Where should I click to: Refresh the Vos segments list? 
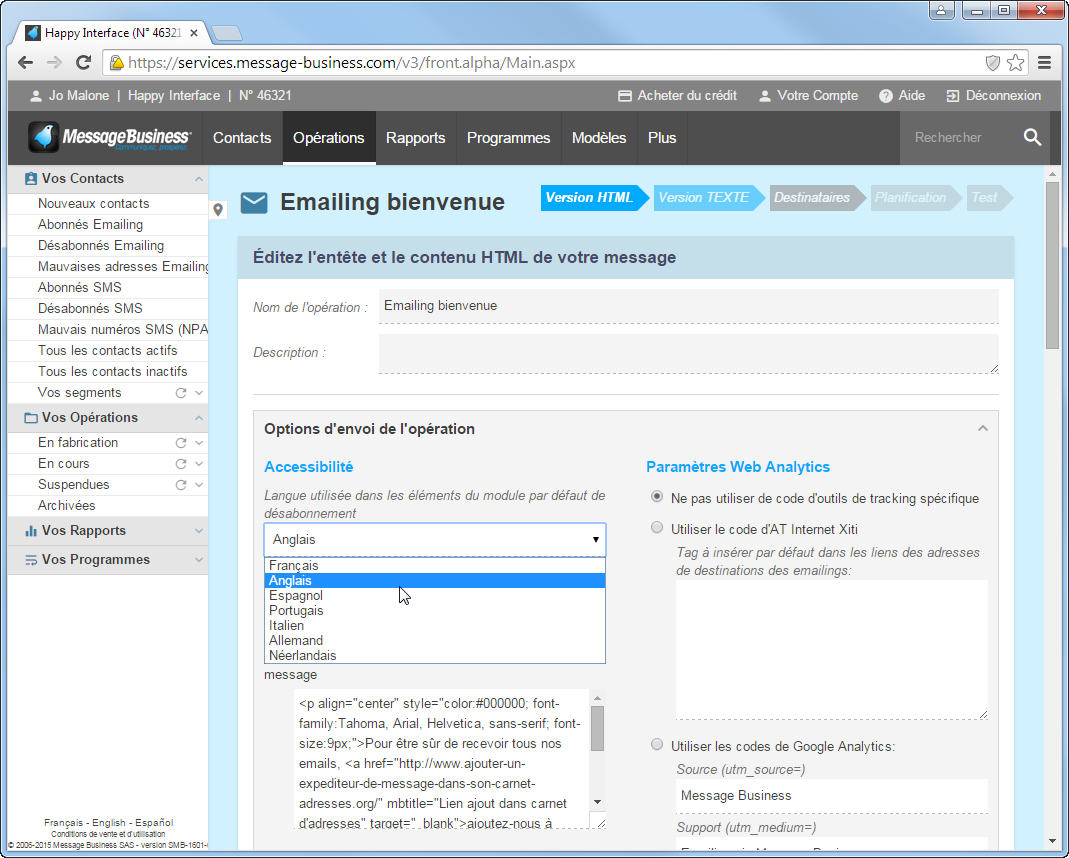pyautogui.click(x=181, y=393)
